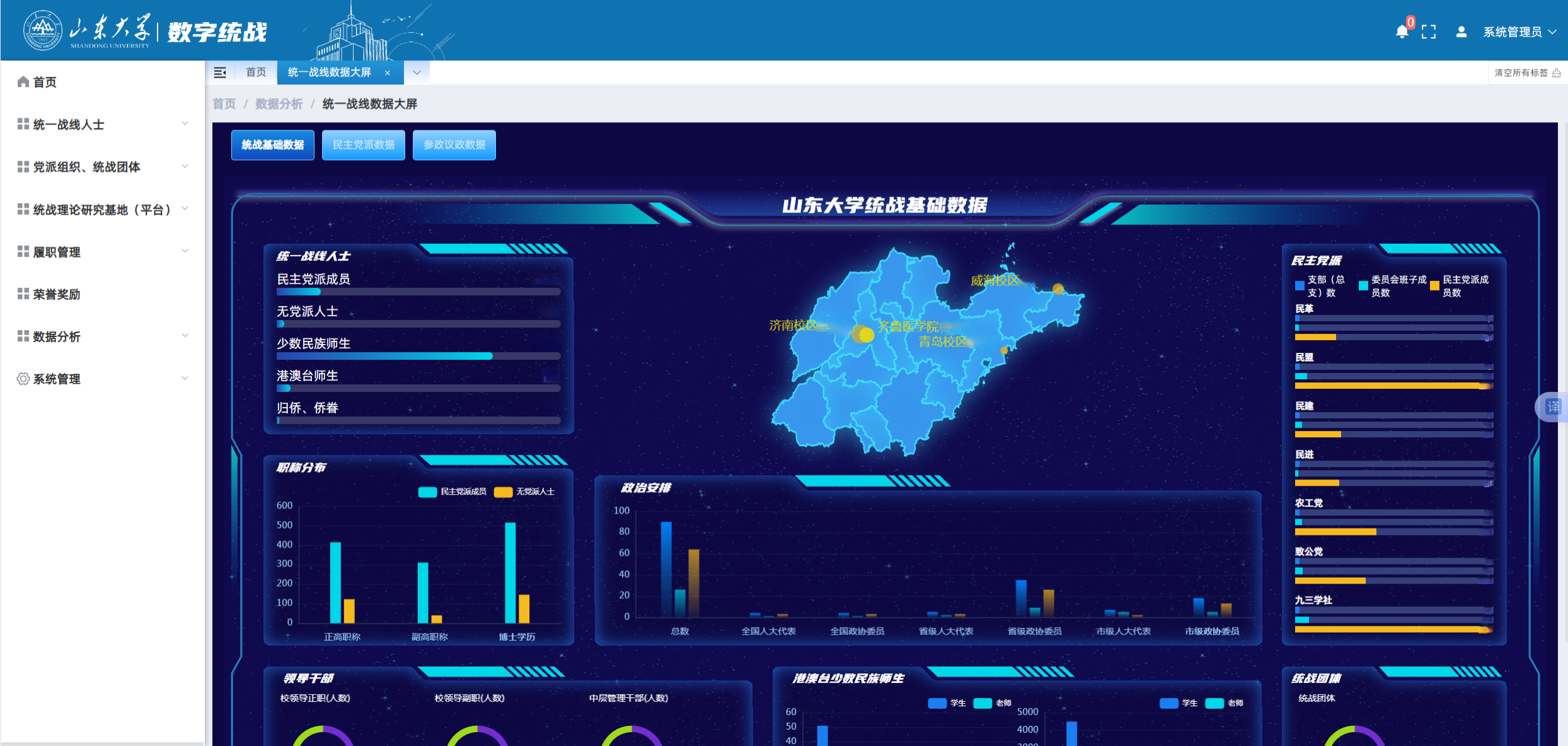Expand the 数据分析 menu
This screenshot has width=1568, height=746.
coord(102,336)
